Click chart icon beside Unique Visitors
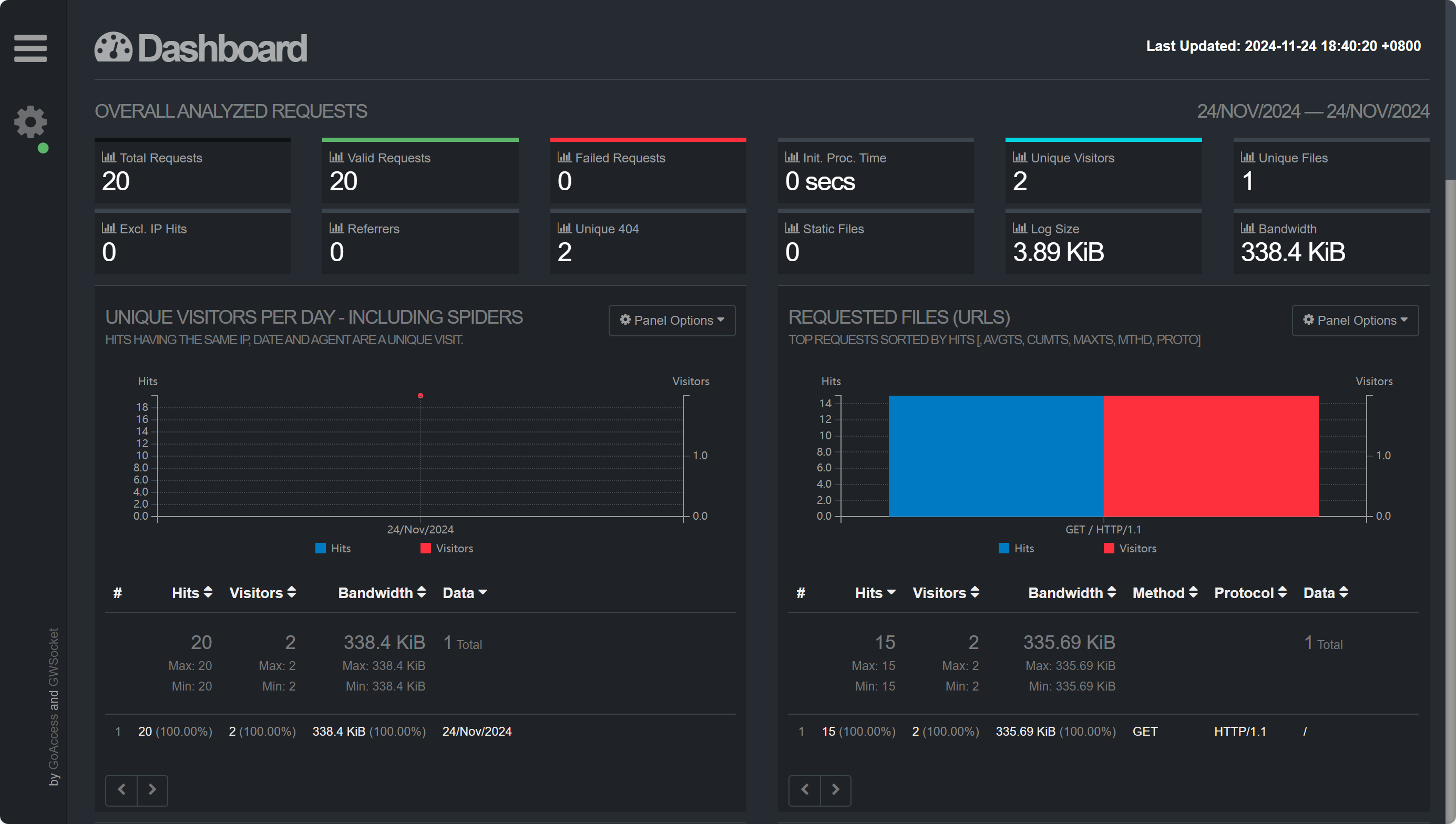The image size is (1456, 824). [x=1020, y=157]
